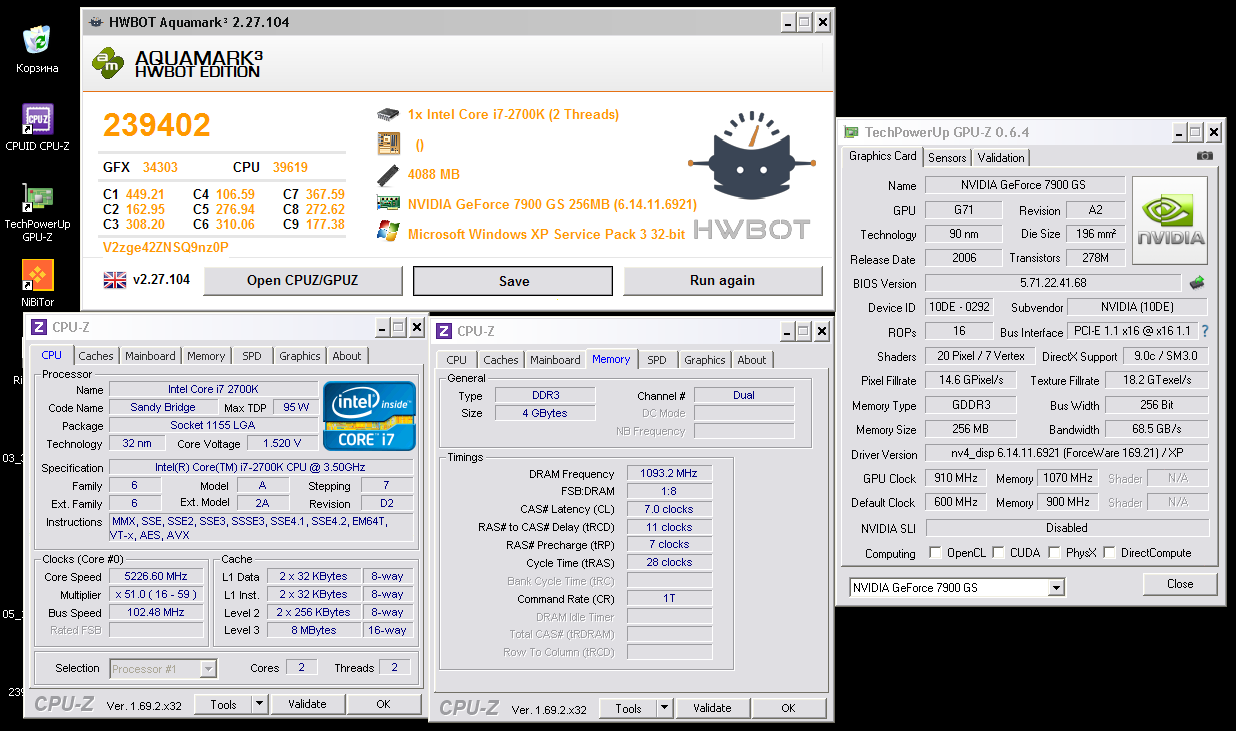The height and width of the screenshot is (731, 1236).
Task: Click the processor chip icon in Aquamark
Action: pos(388,114)
